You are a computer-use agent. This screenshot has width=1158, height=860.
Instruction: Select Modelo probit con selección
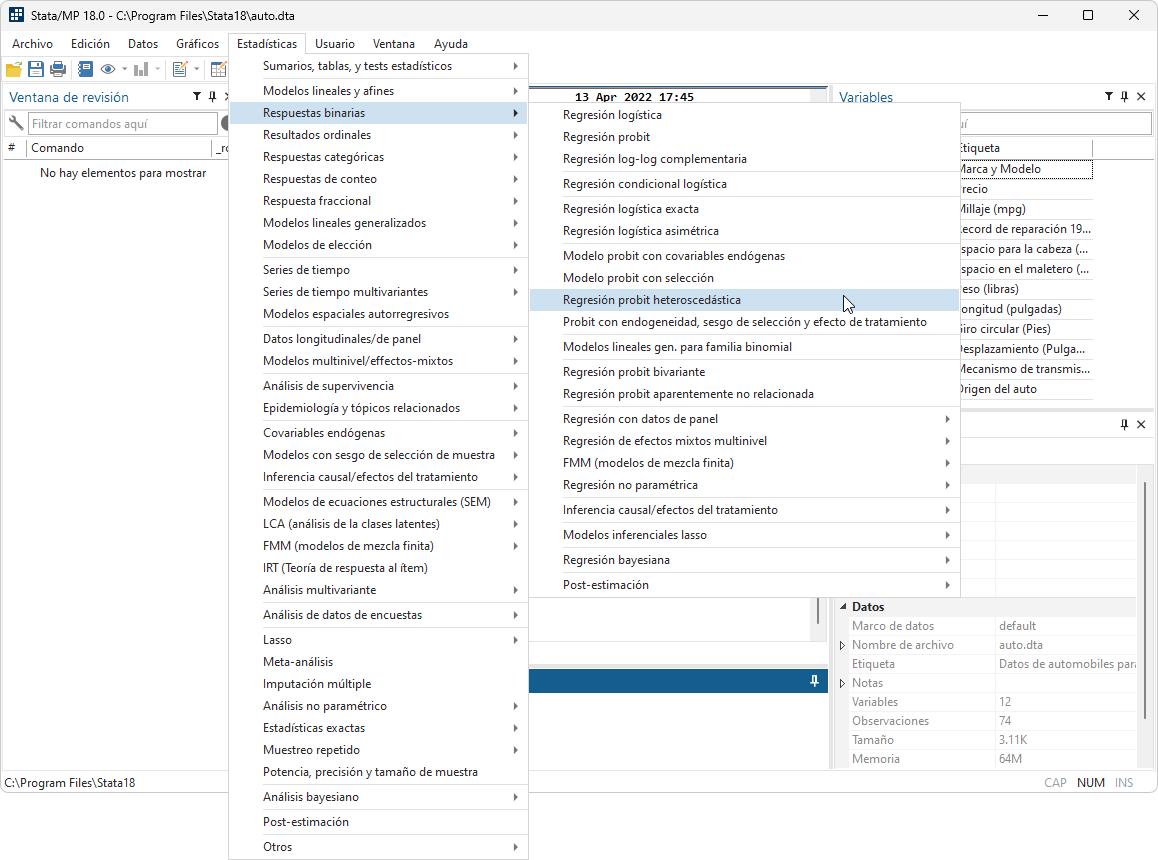[x=744, y=278]
